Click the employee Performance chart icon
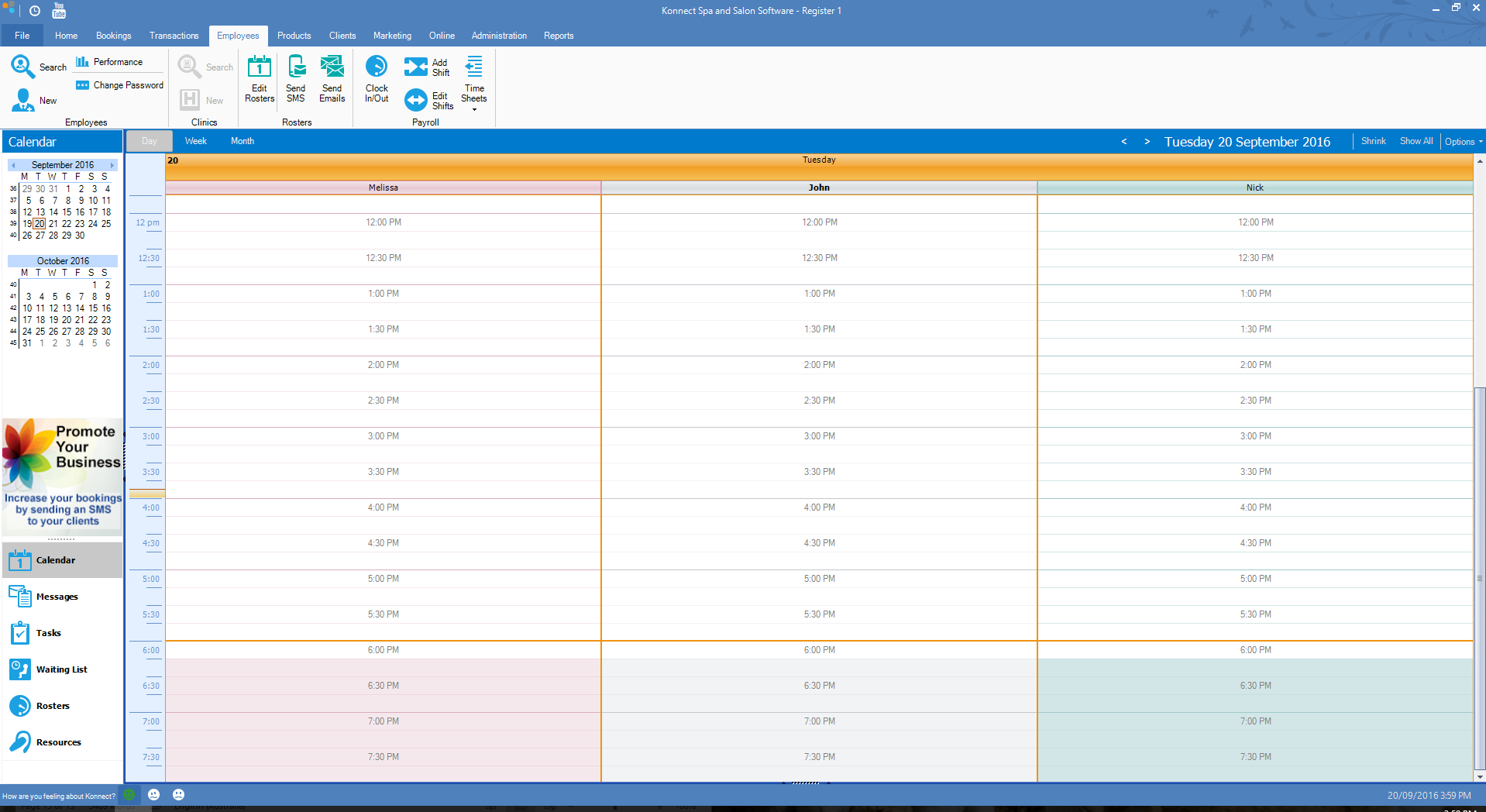 (82, 62)
